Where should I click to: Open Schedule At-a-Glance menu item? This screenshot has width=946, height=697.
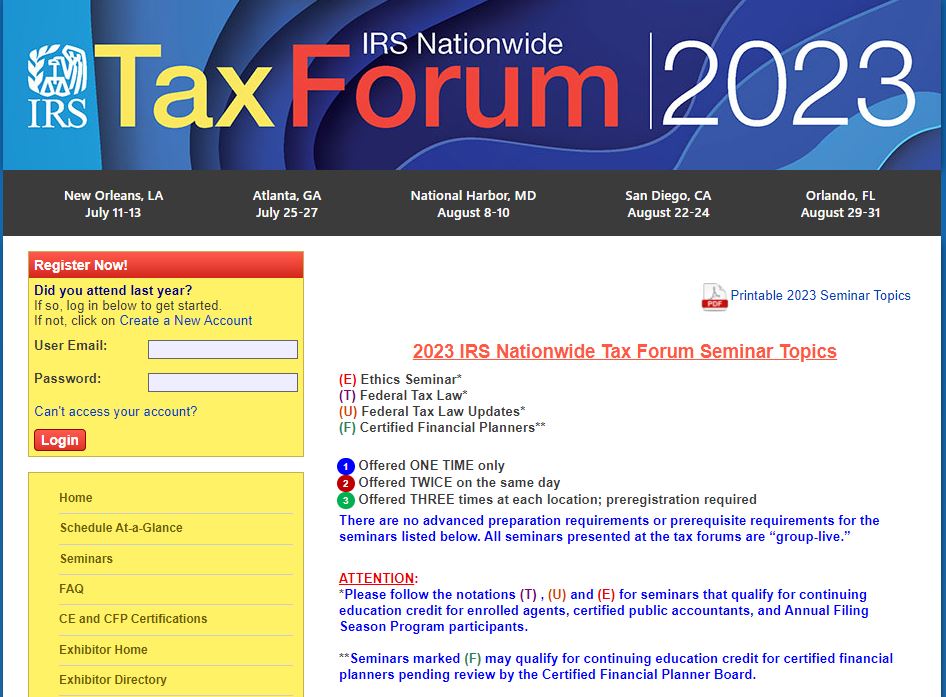coord(121,528)
